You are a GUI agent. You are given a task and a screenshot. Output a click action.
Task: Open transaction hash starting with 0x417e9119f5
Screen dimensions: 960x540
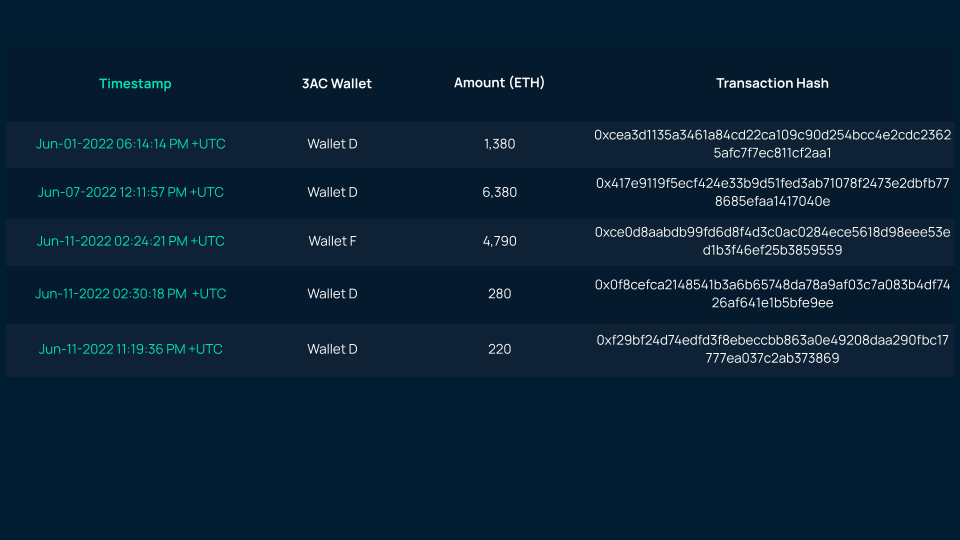click(772, 192)
